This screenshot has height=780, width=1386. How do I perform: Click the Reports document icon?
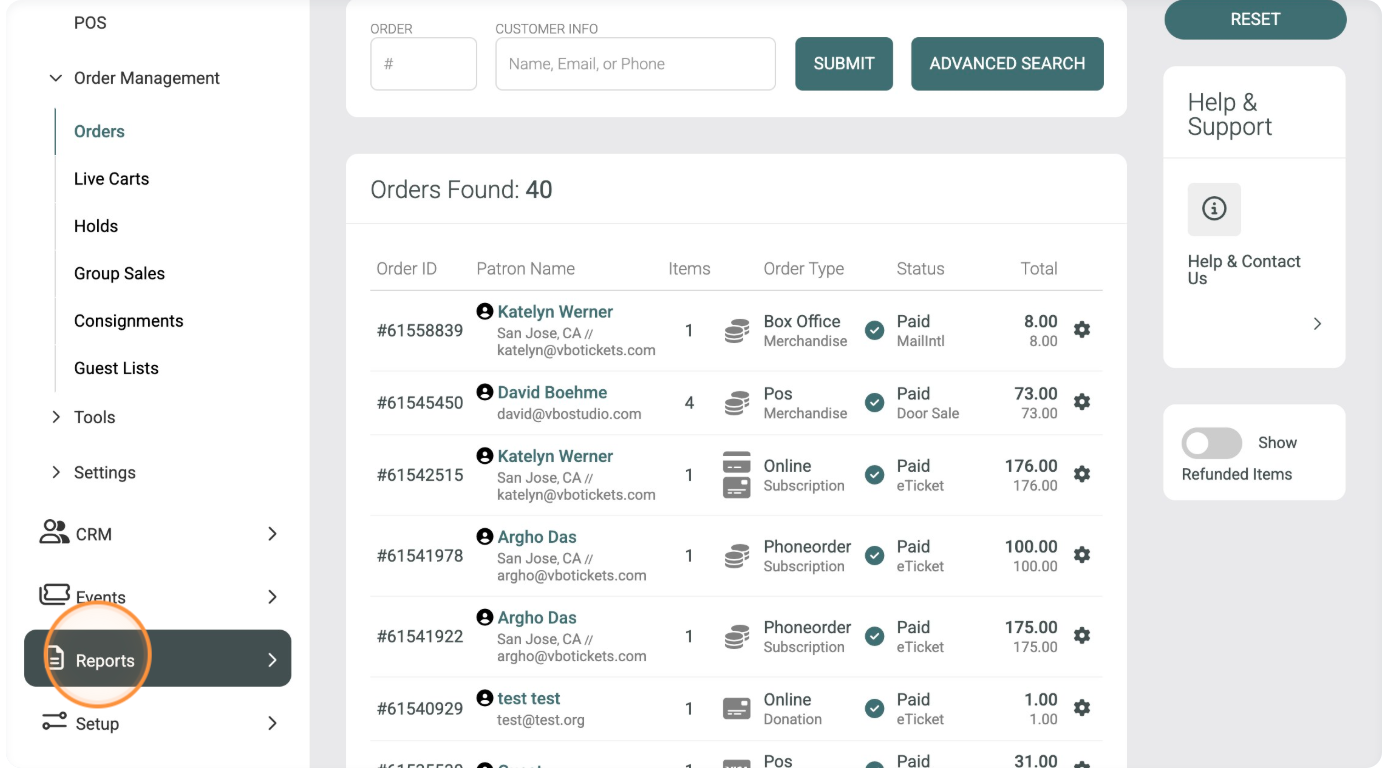coord(55,659)
